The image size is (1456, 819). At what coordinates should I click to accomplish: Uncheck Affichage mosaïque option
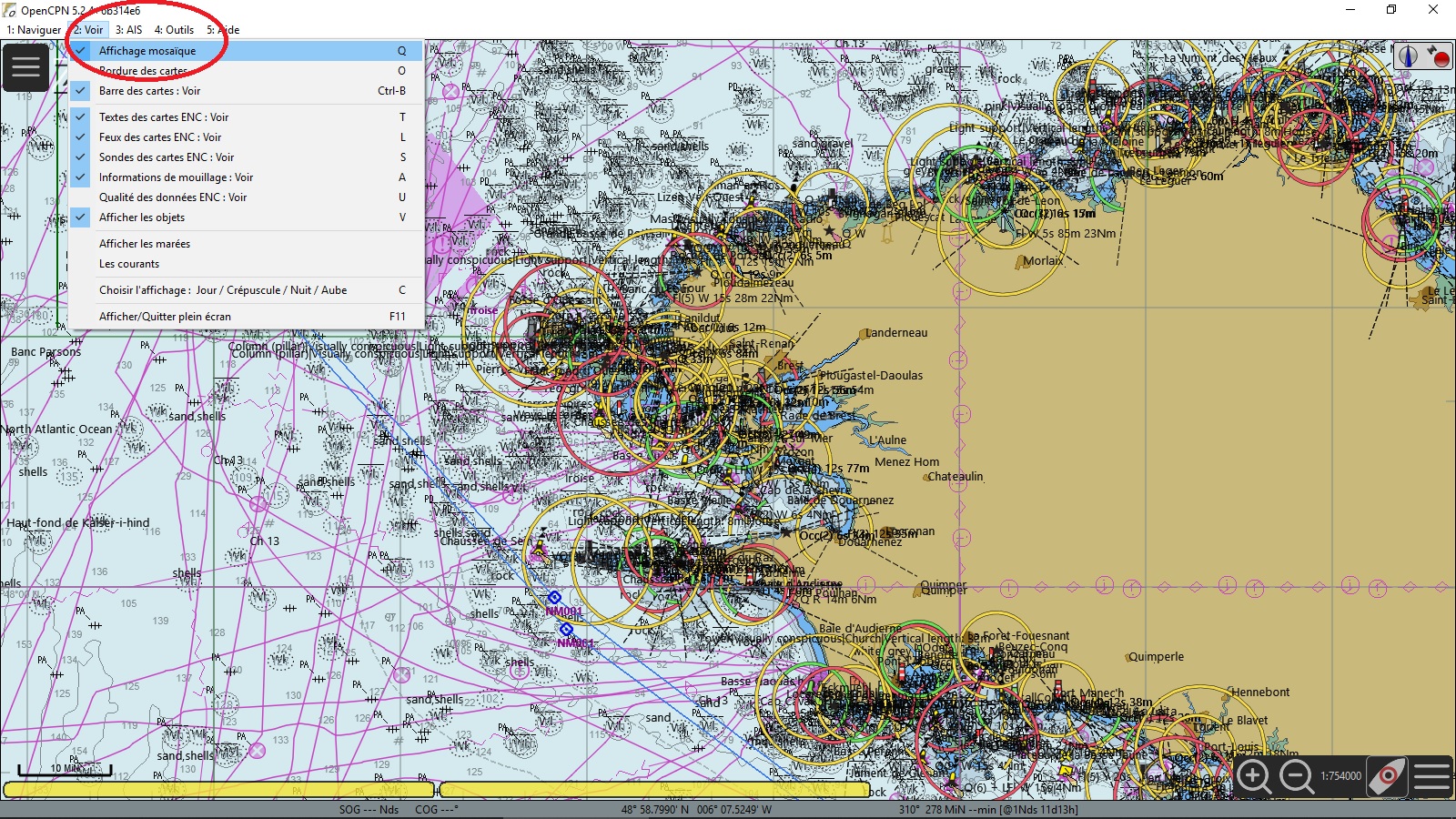(147, 51)
